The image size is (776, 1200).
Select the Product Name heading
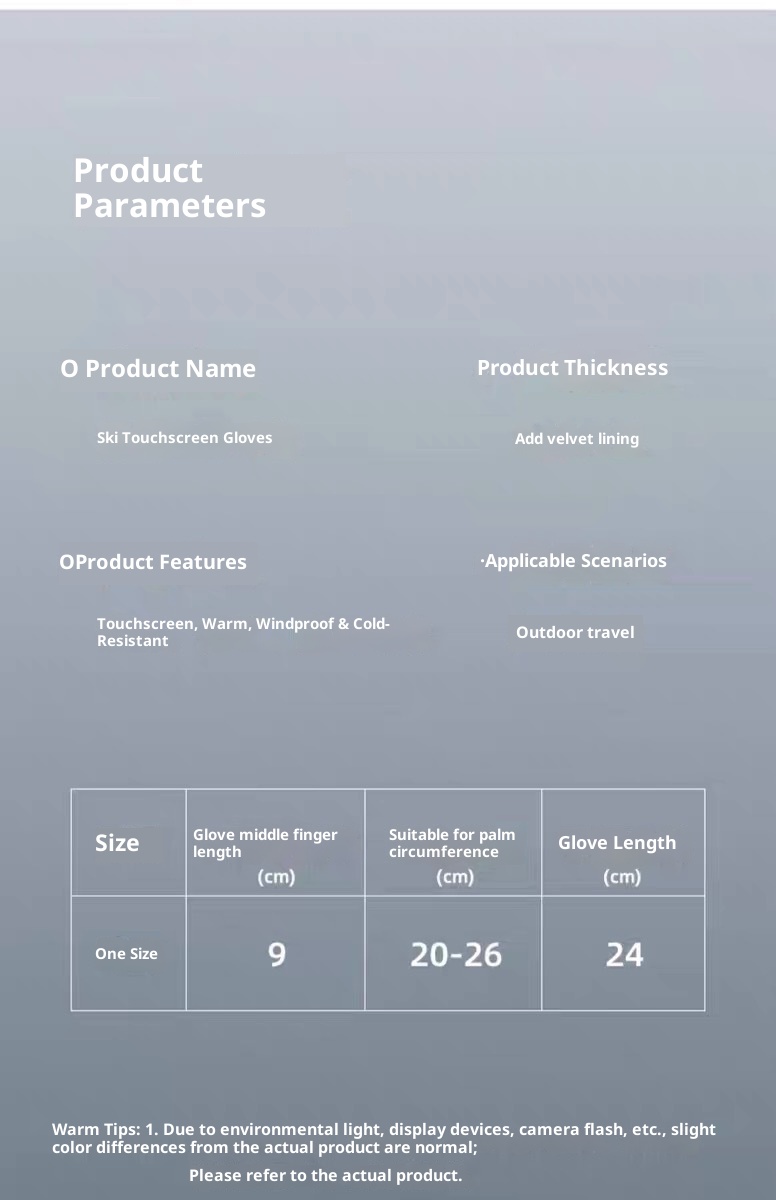[158, 369]
